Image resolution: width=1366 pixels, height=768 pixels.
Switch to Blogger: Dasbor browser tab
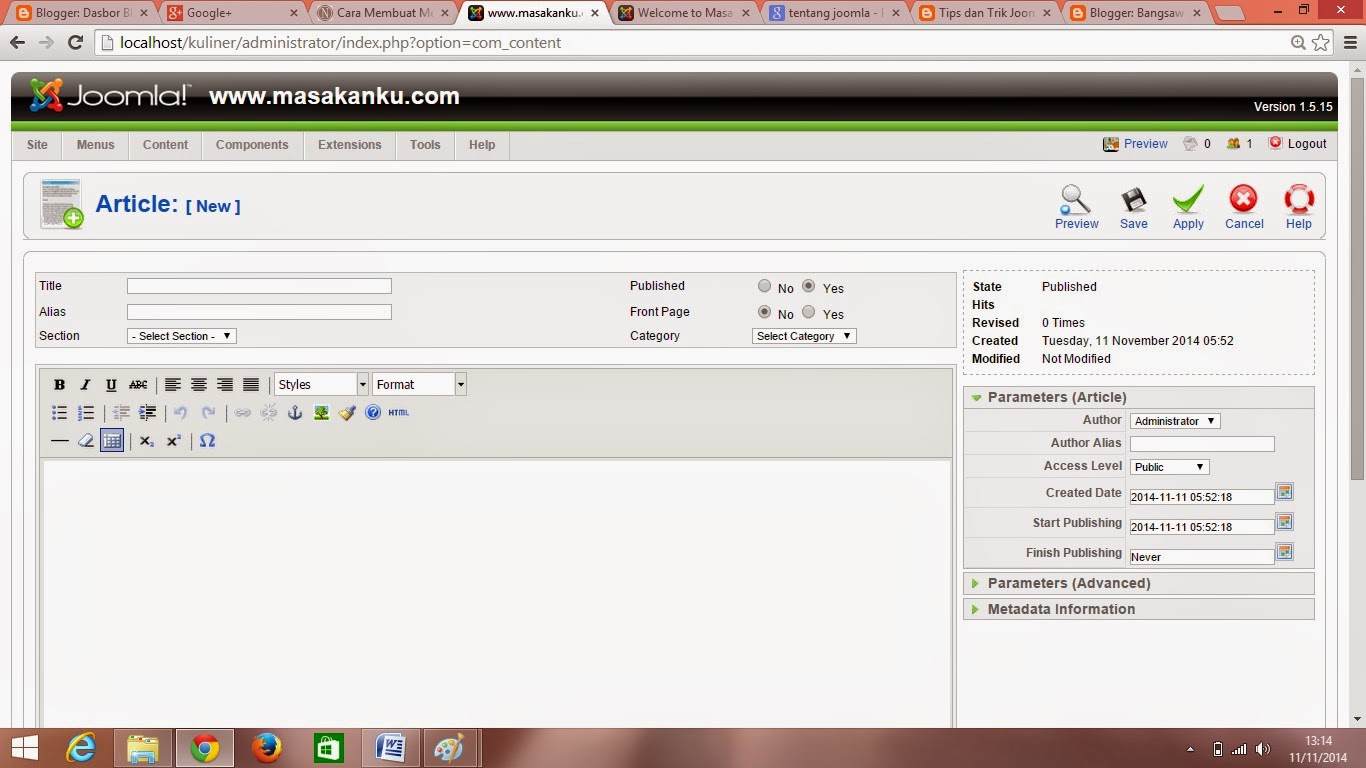82,13
